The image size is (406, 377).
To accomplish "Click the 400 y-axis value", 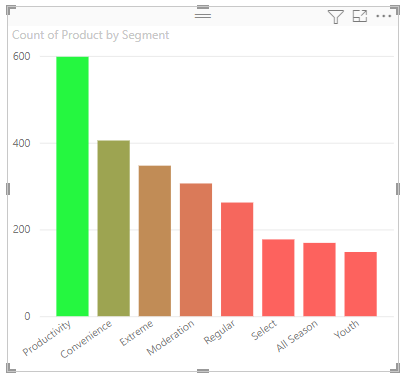I will click(x=21, y=143).
